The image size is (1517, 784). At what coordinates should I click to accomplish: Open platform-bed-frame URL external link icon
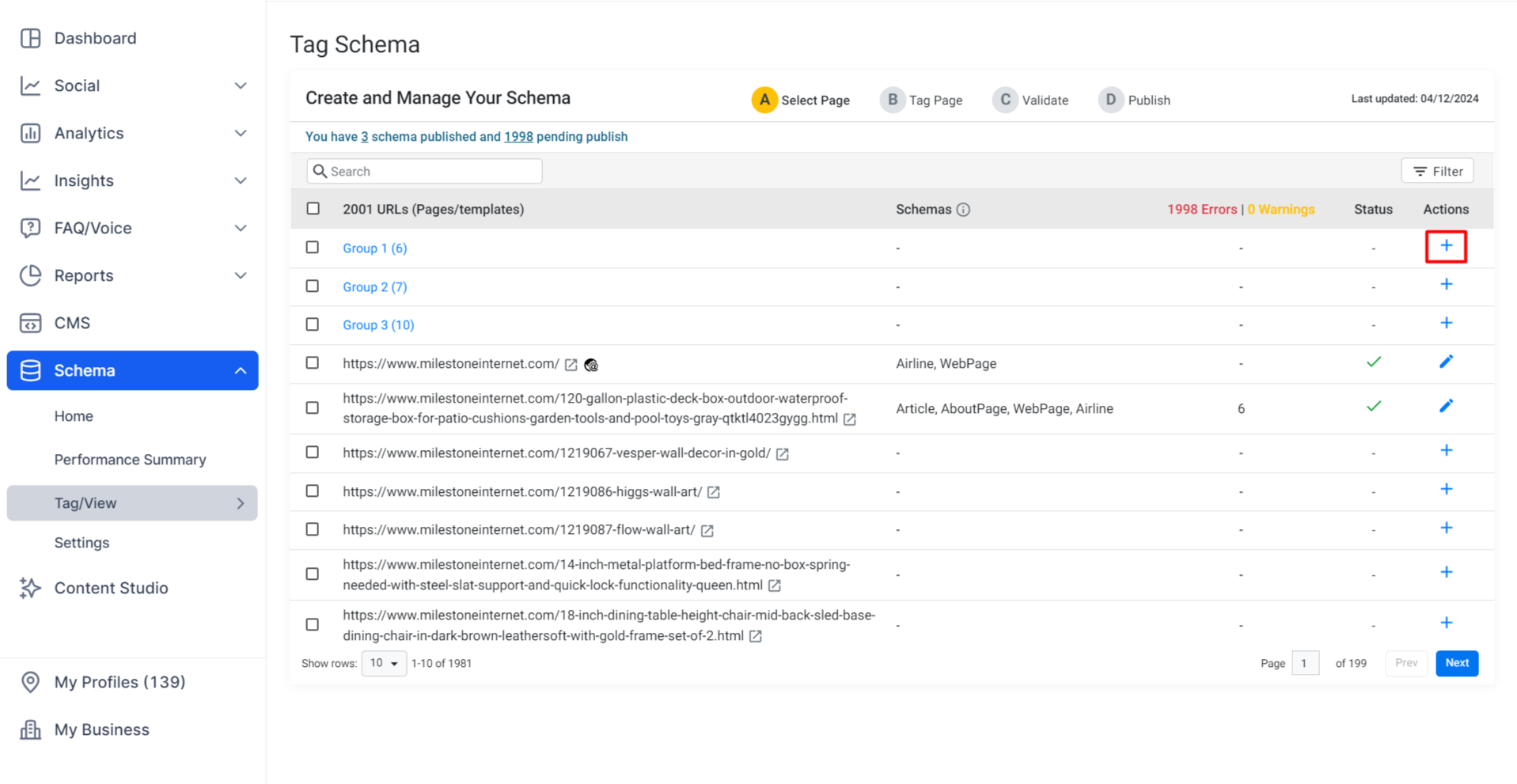pyautogui.click(x=774, y=585)
